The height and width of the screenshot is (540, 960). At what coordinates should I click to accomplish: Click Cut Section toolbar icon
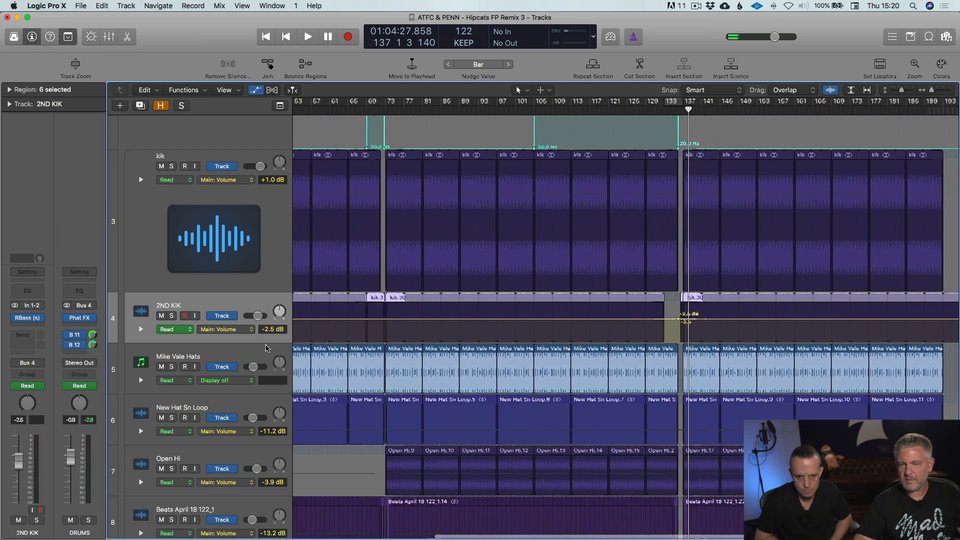pyautogui.click(x=639, y=64)
